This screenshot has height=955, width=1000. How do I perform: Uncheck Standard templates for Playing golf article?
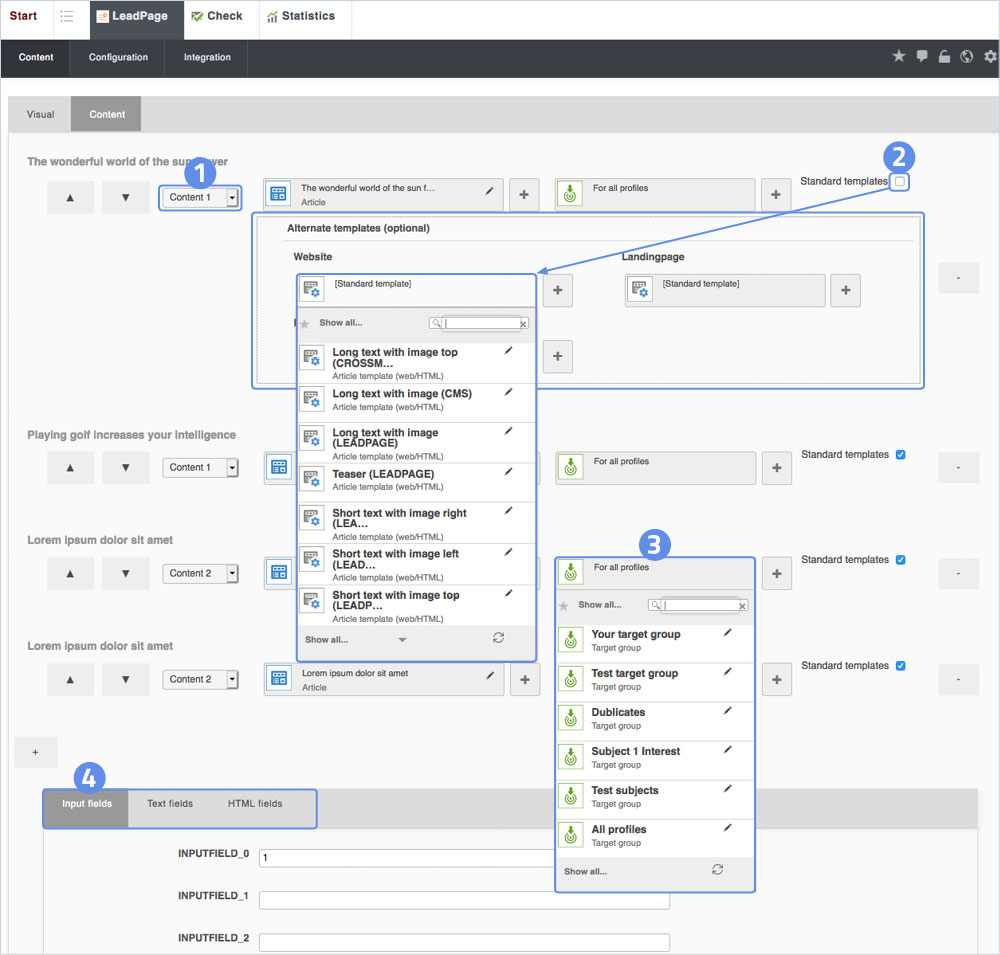click(900, 454)
